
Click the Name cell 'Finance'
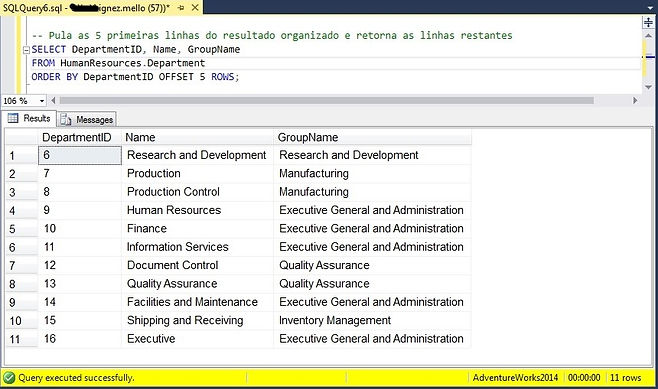[x=197, y=229]
